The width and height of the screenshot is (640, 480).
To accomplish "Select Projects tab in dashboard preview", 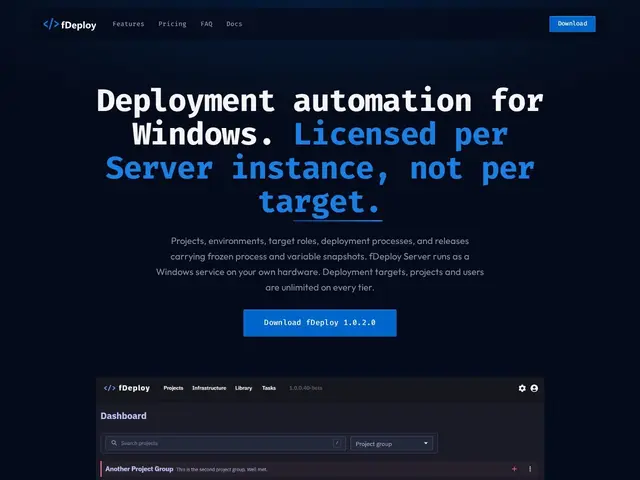I will tap(173, 388).
